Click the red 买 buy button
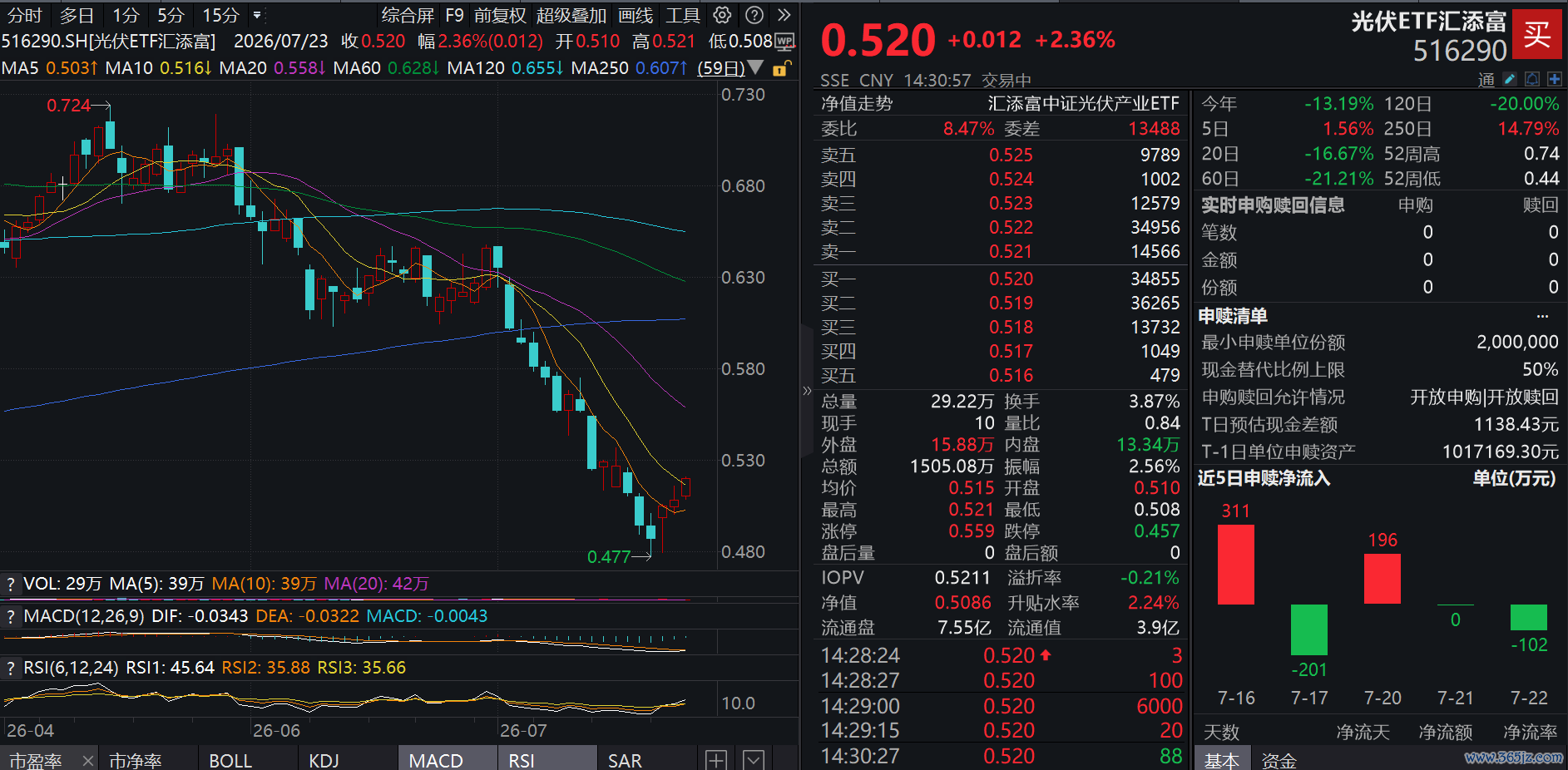 (1536, 34)
